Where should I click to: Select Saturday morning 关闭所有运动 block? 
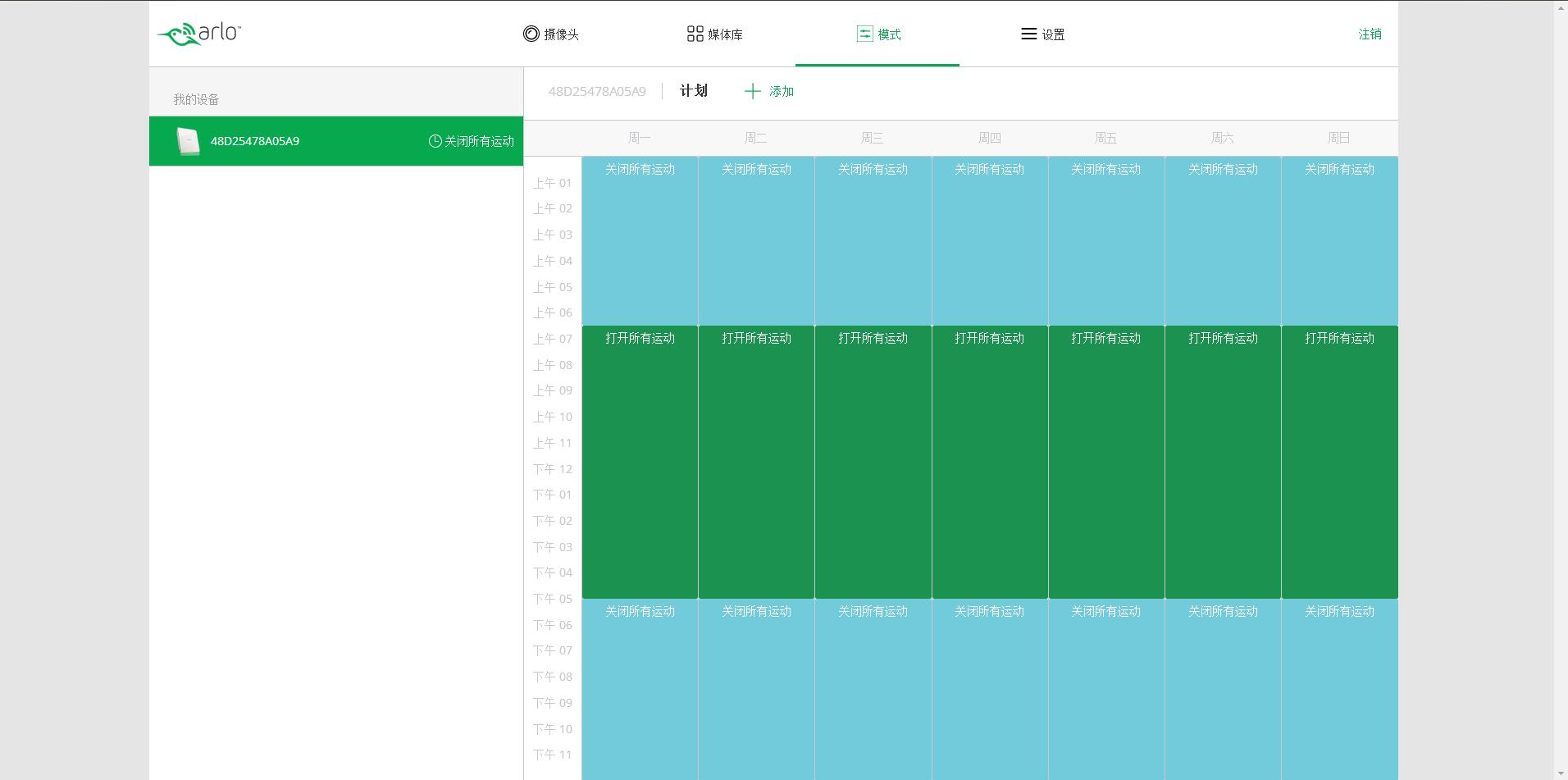click(x=1223, y=241)
